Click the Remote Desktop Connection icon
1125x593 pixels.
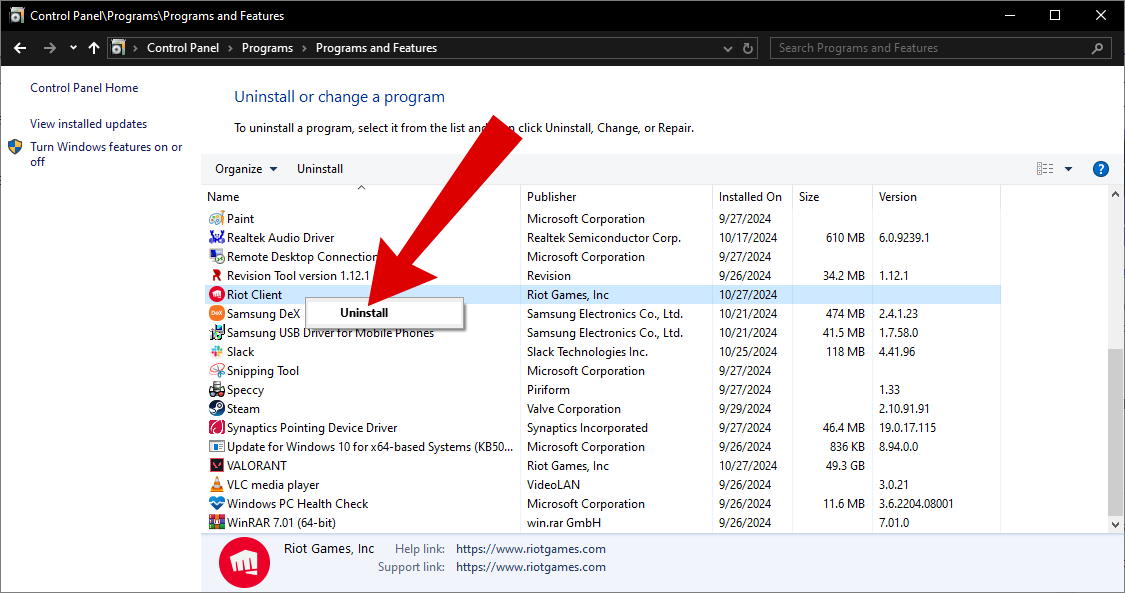point(216,257)
